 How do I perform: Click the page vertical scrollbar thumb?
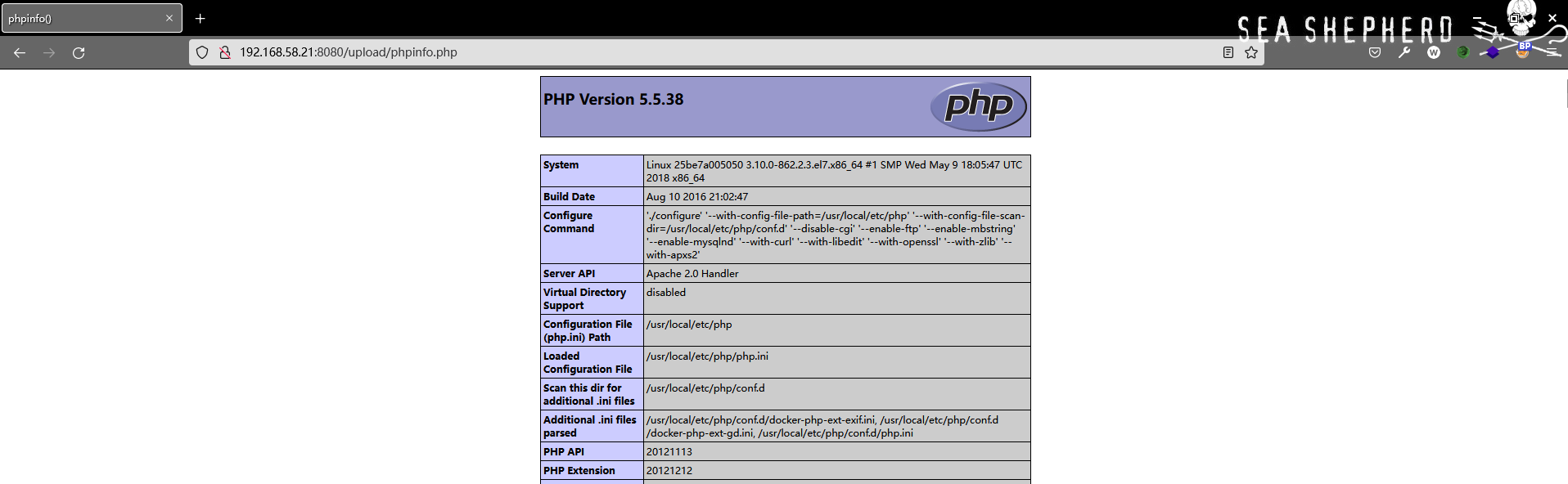coord(1566,94)
